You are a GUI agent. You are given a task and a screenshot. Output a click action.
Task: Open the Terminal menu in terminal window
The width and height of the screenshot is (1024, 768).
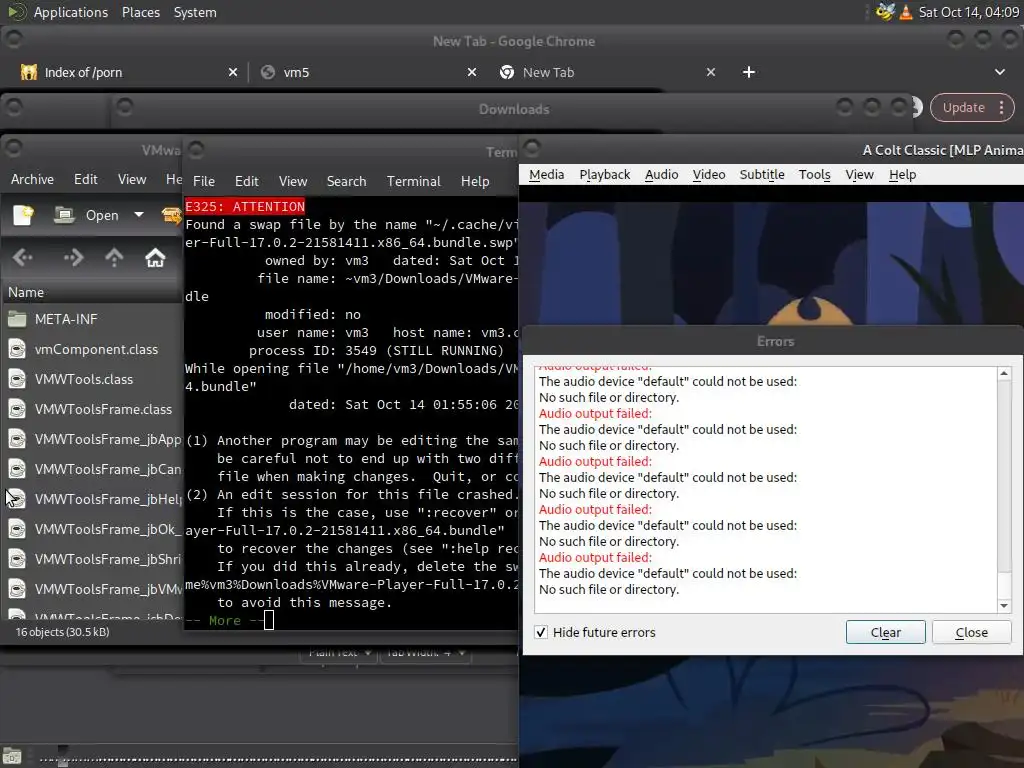[413, 181]
